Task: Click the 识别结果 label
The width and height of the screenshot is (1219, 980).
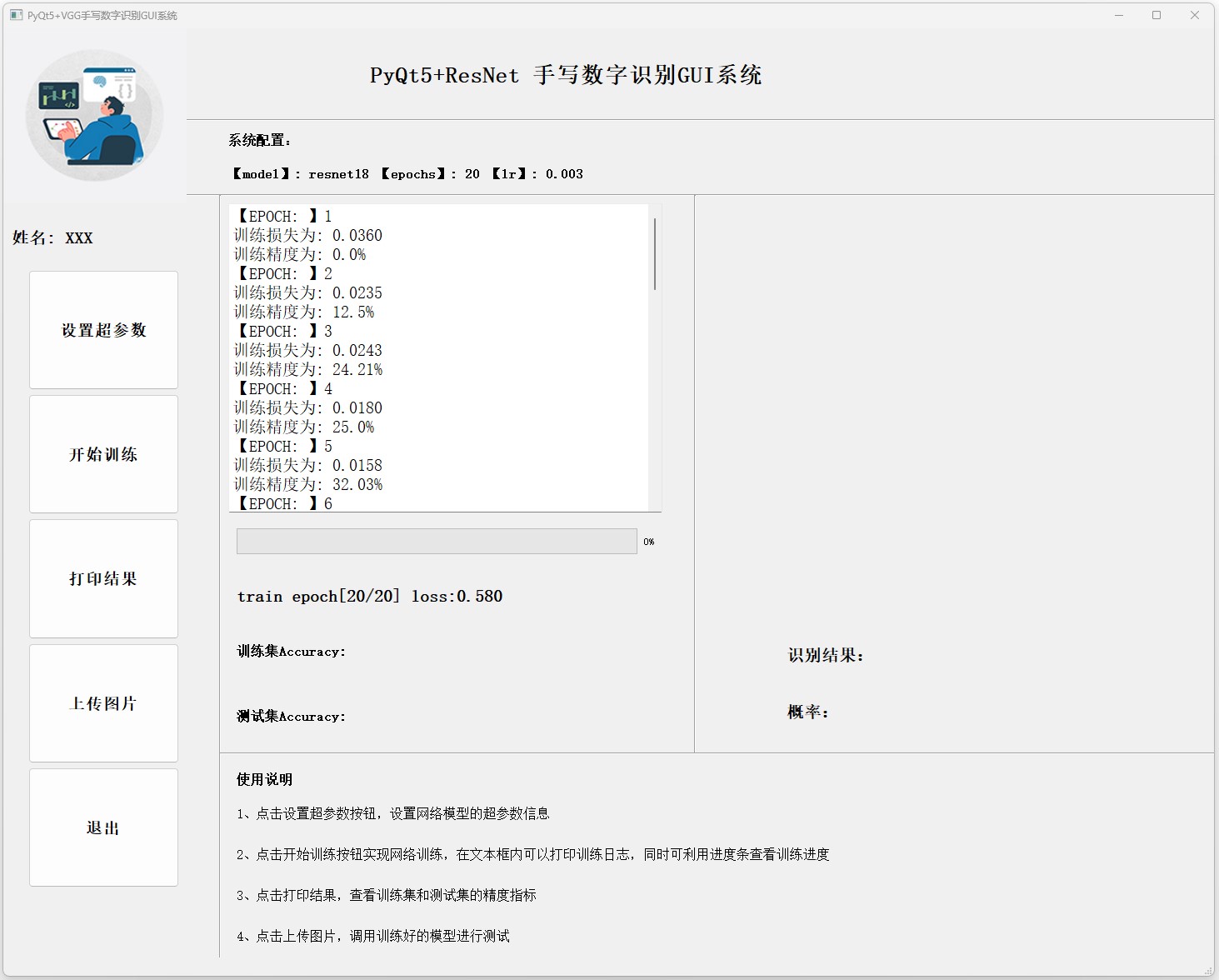Action: coord(826,655)
